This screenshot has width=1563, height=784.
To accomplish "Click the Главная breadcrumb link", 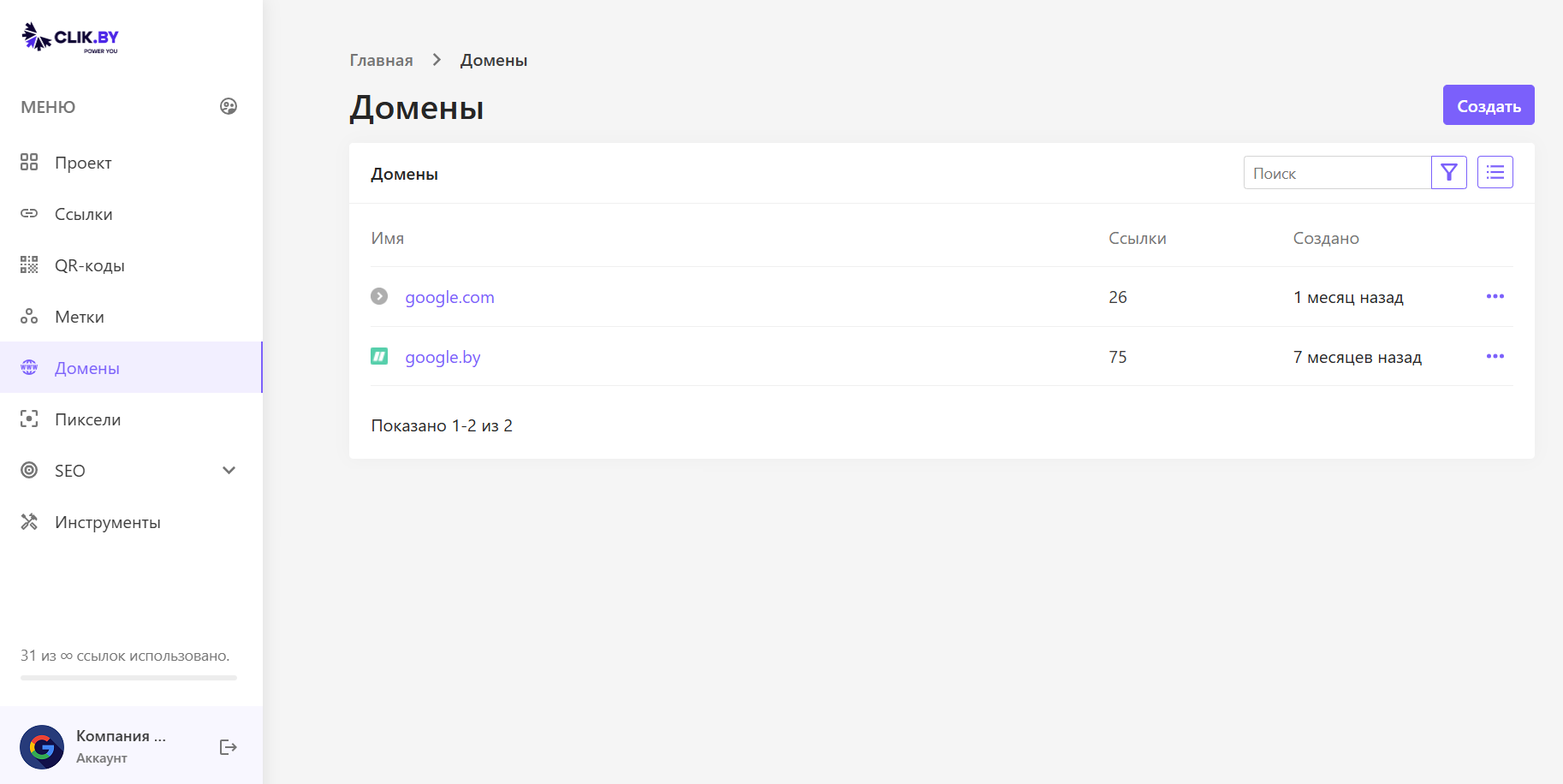I will pos(381,61).
